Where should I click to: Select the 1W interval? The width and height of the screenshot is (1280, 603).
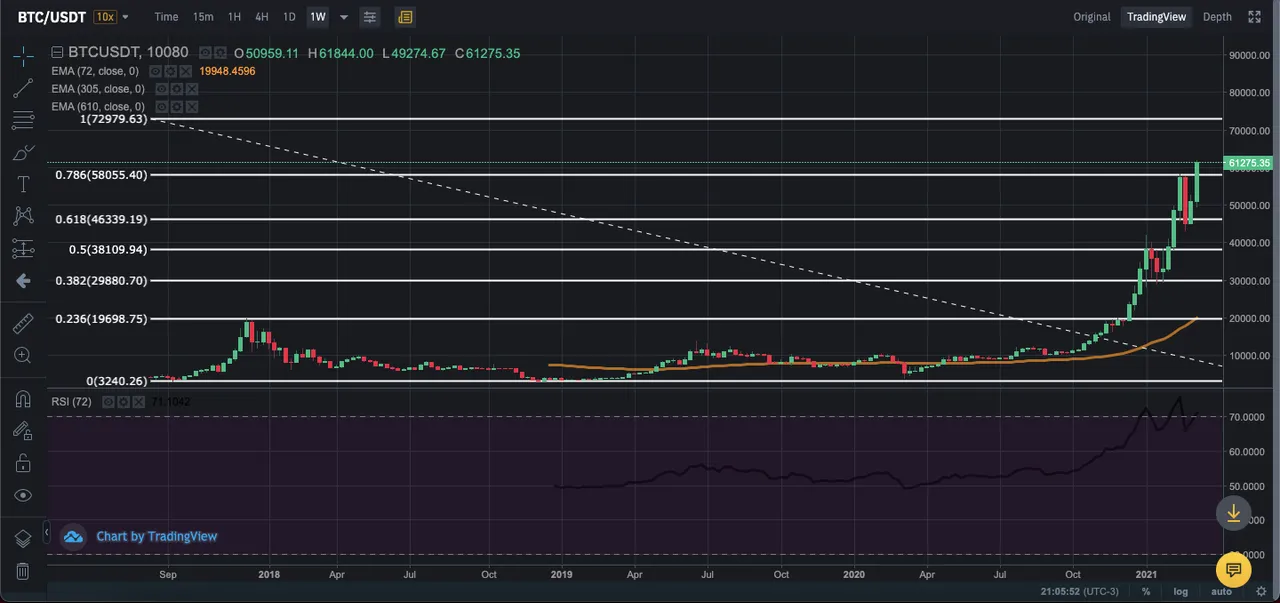[x=317, y=17]
